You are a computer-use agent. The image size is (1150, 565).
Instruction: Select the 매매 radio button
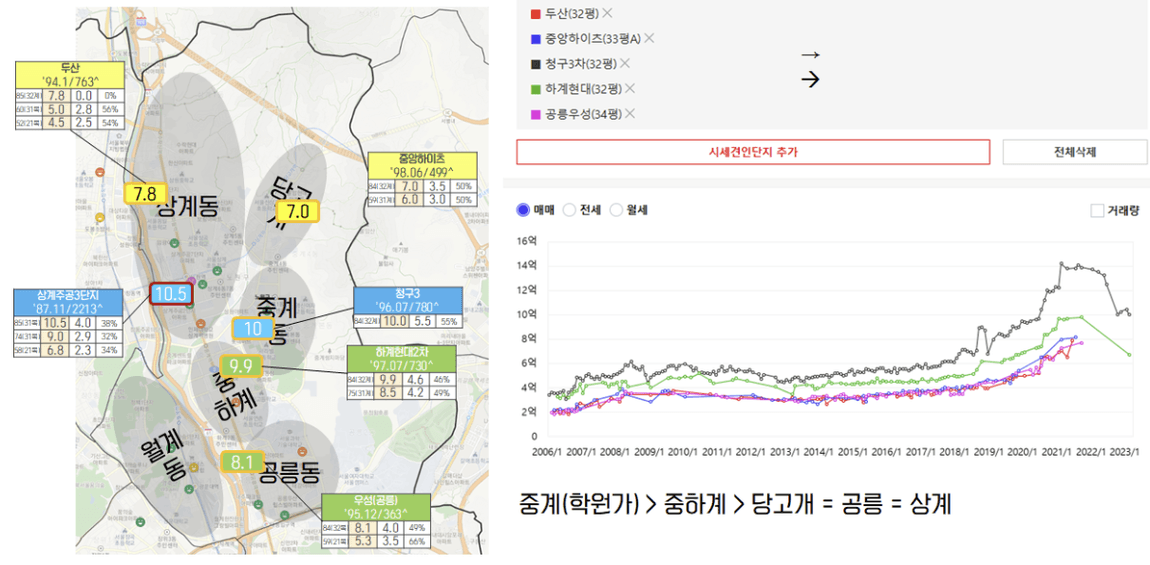[x=523, y=210]
